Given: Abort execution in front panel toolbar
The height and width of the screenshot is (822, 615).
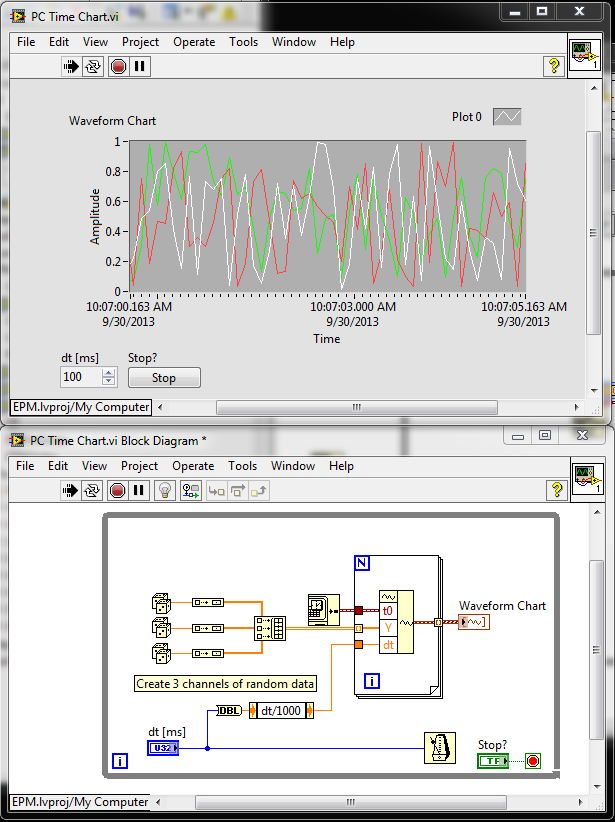Looking at the screenshot, I should [x=118, y=67].
